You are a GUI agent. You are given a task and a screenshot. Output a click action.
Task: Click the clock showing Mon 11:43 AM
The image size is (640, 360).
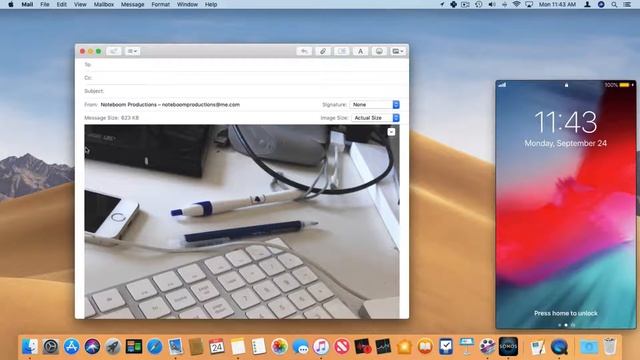click(x=557, y=4)
